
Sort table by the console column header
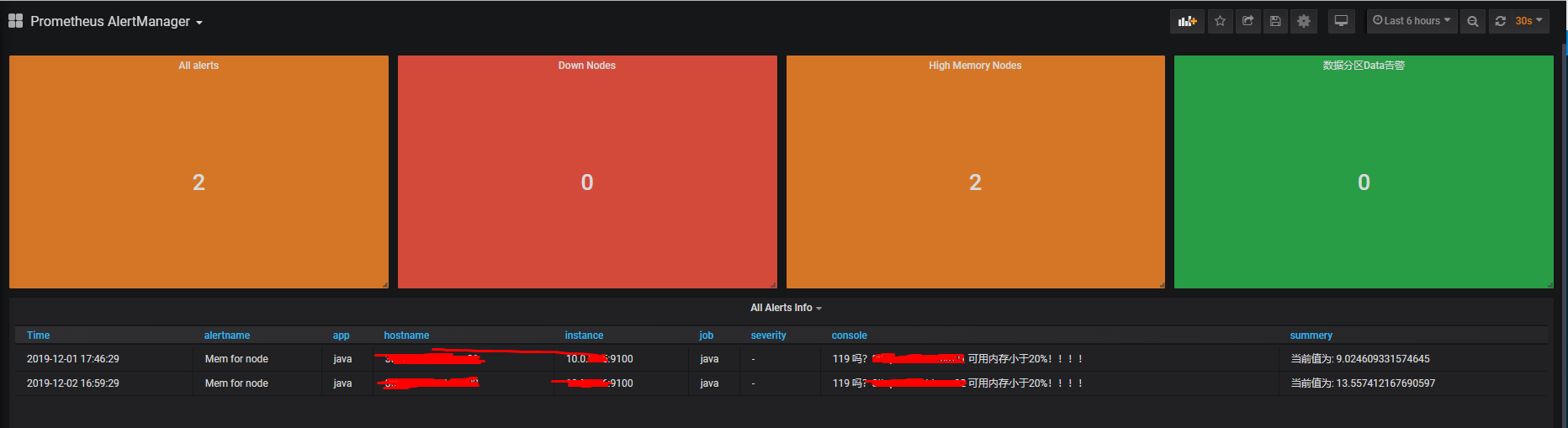[x=849, y=336]
